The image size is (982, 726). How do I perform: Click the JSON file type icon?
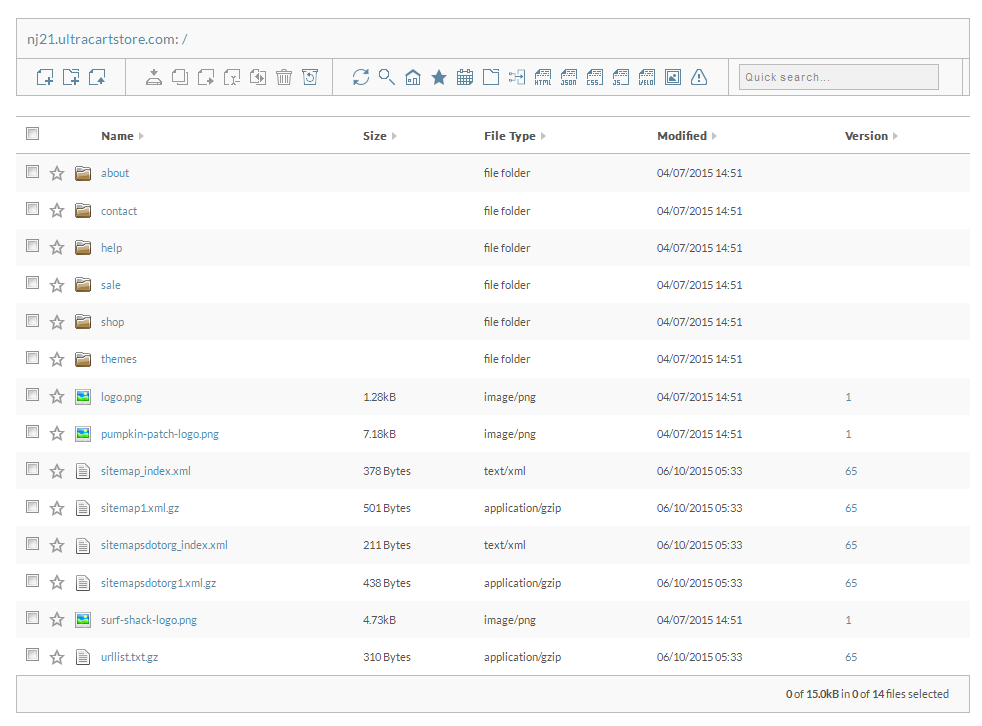(x=569, y=77)
